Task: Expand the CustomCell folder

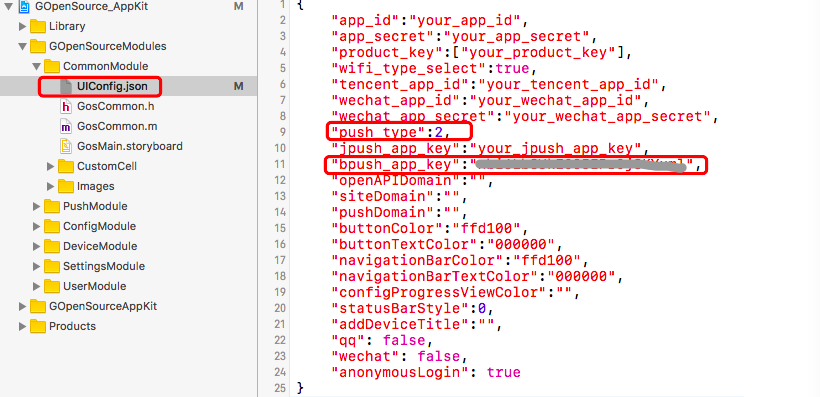Action: tap(50, 166)
